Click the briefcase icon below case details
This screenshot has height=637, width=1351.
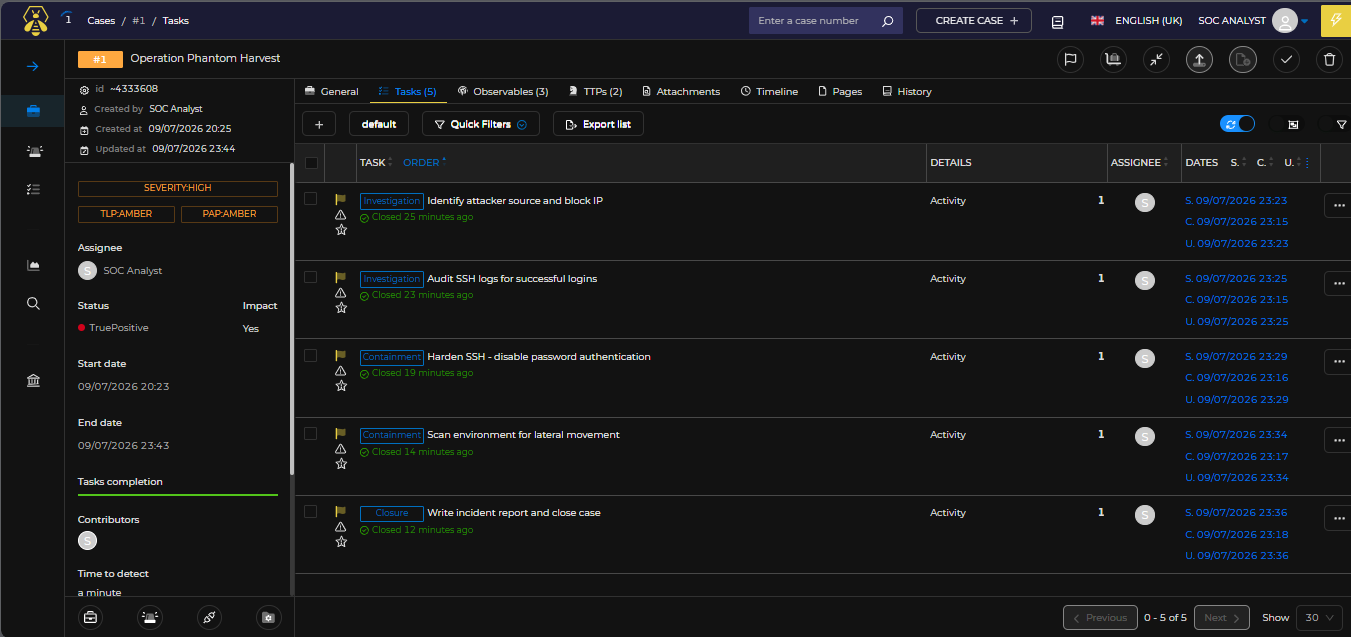tap(90, 617)
